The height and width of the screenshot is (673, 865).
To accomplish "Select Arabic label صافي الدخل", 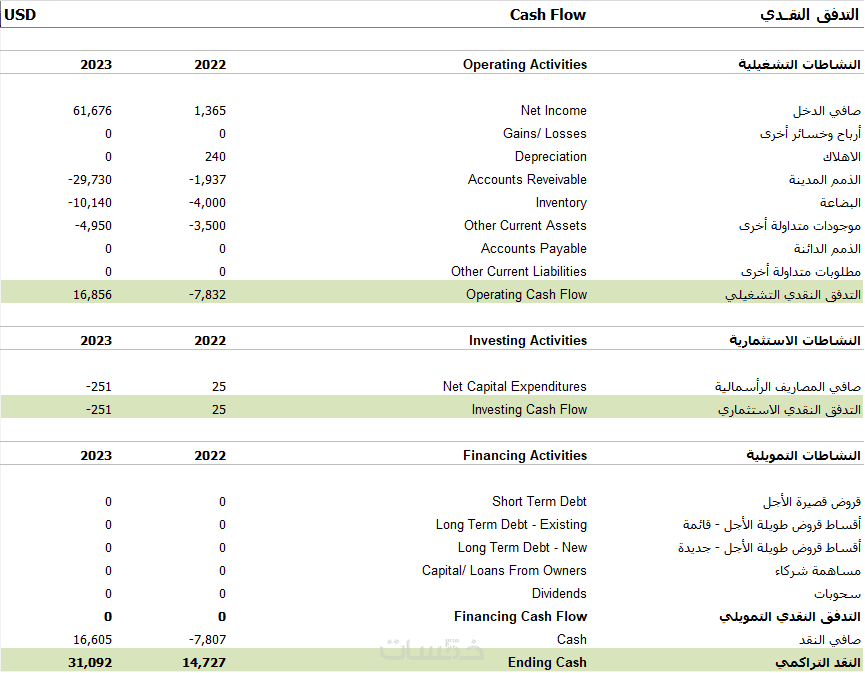I will tap(827, 111).
